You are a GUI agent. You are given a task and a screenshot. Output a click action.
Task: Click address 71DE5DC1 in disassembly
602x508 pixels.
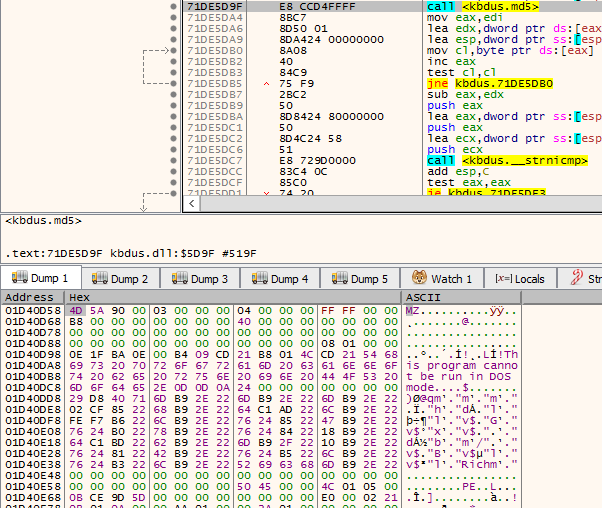215,127
